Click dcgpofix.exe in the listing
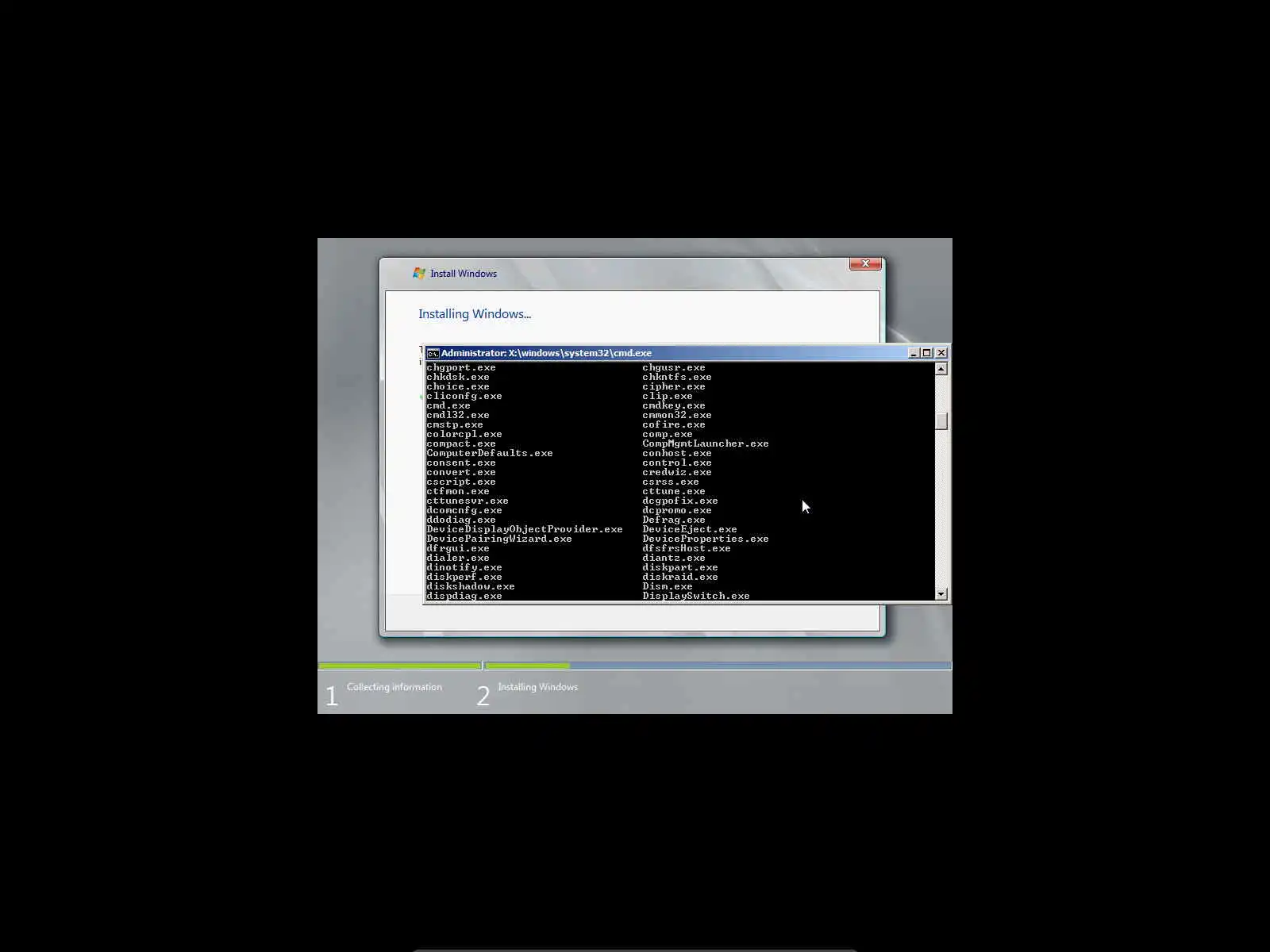Viewport: 1270px width, 952px height. (x=680, y=501)
